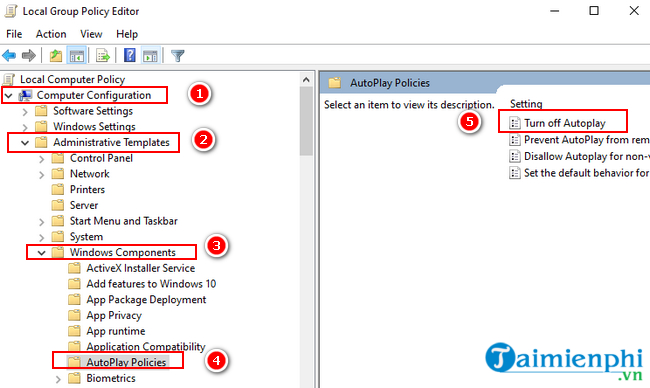Expand the Network node

[x=41, y=175]
